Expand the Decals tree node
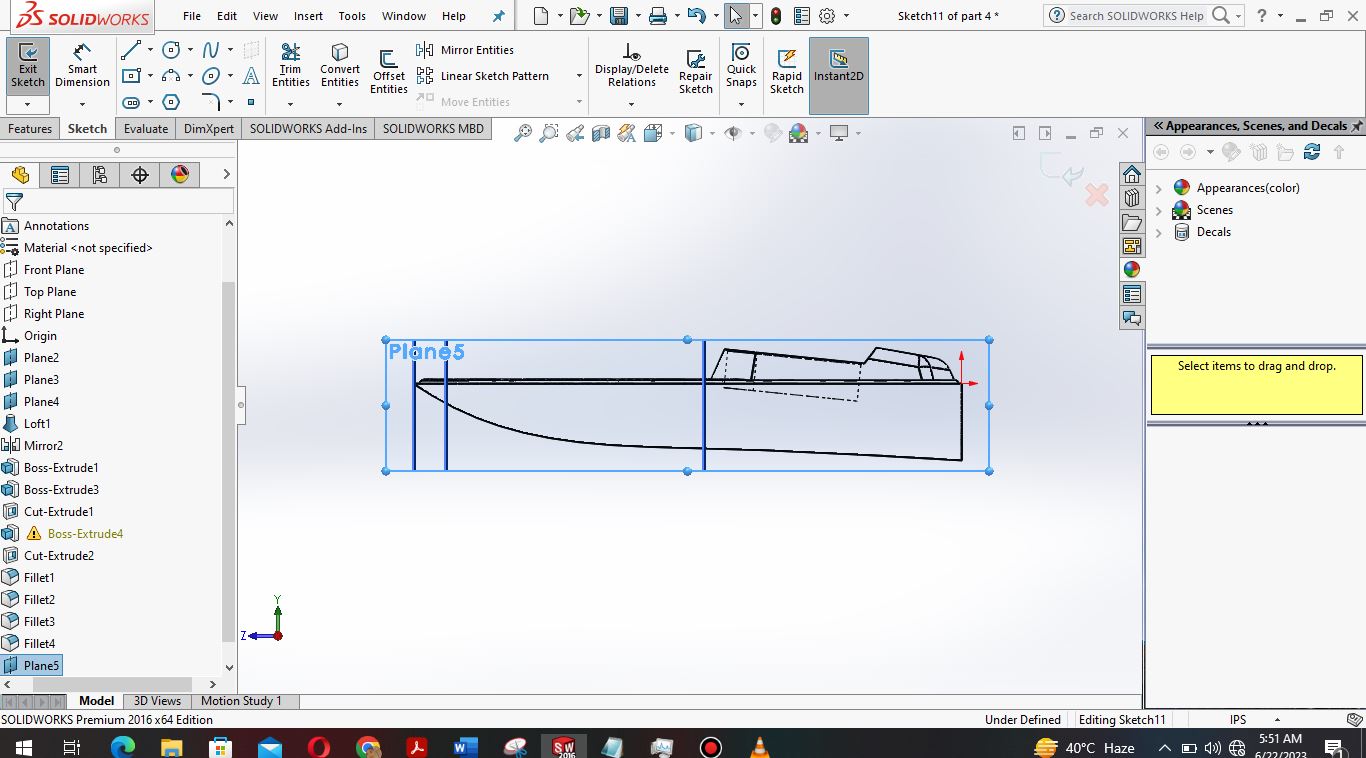The width and height of the screenshot is (1366, 758). [1159, 232]
